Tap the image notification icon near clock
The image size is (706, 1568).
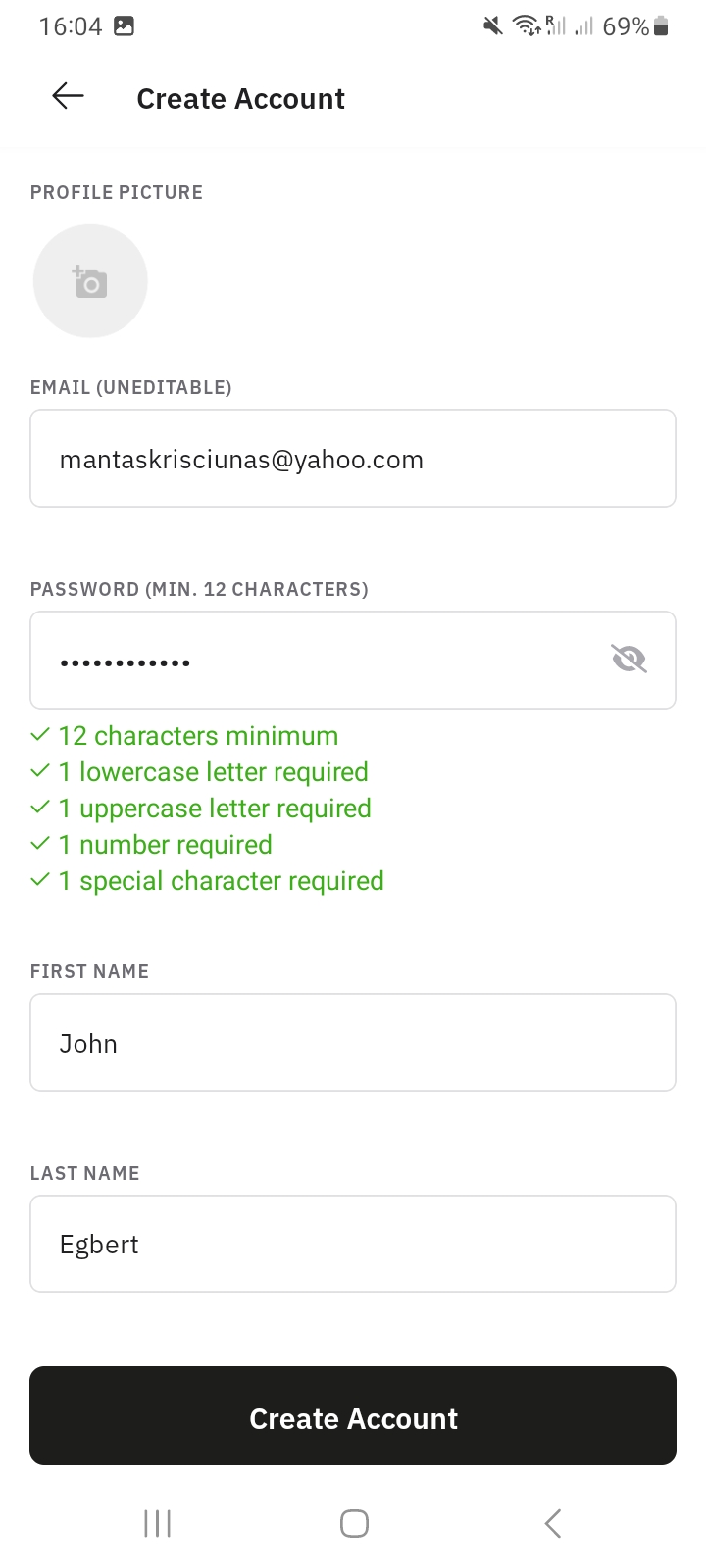tap(124, 26)
